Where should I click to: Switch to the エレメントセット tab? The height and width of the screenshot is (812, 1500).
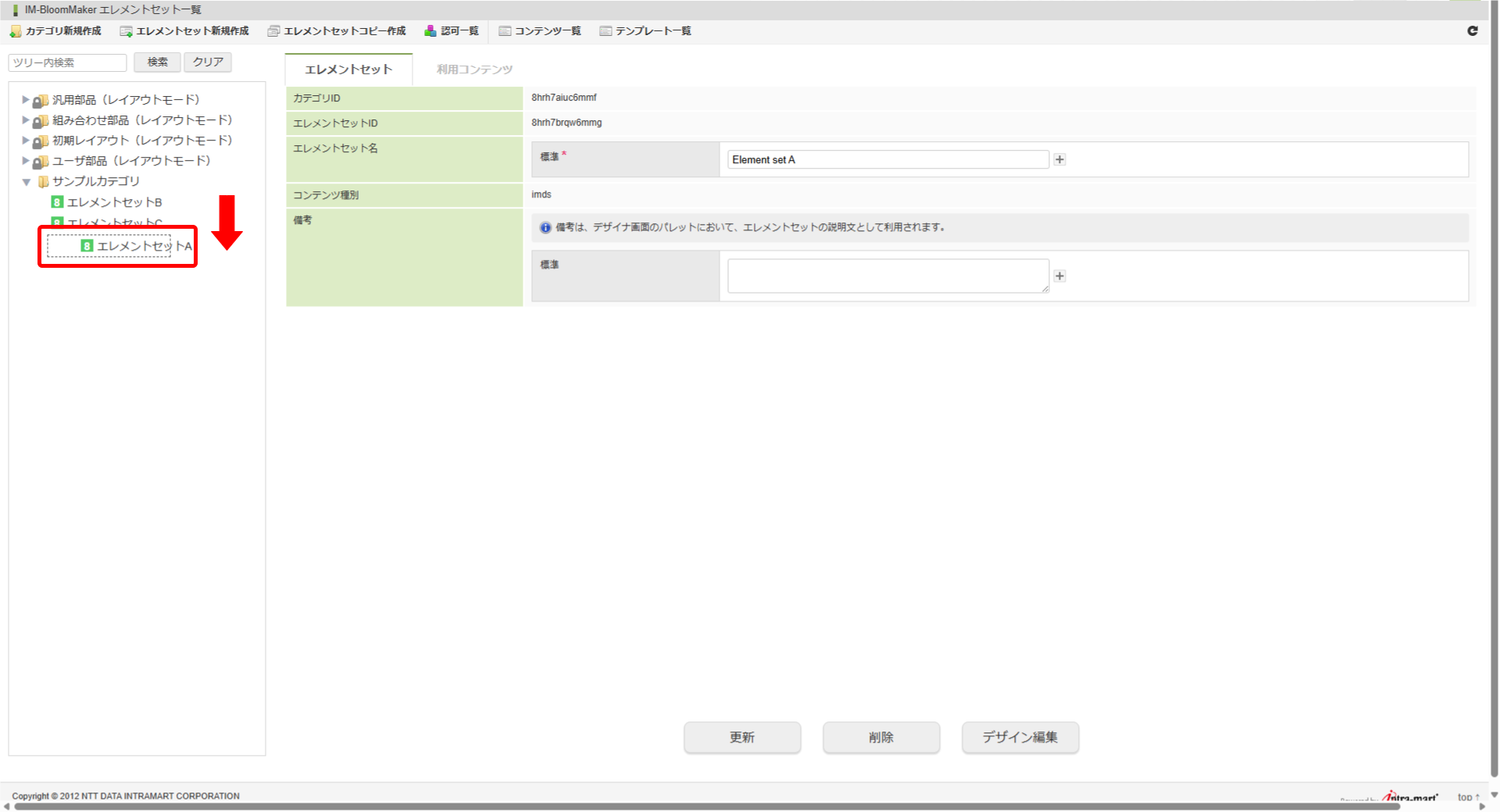348,69
